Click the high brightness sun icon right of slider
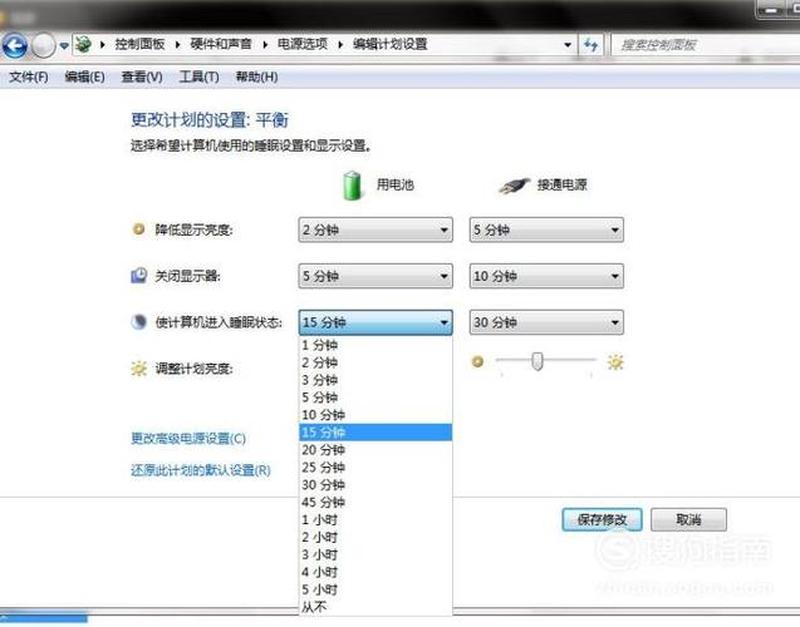 coord(616,362)
